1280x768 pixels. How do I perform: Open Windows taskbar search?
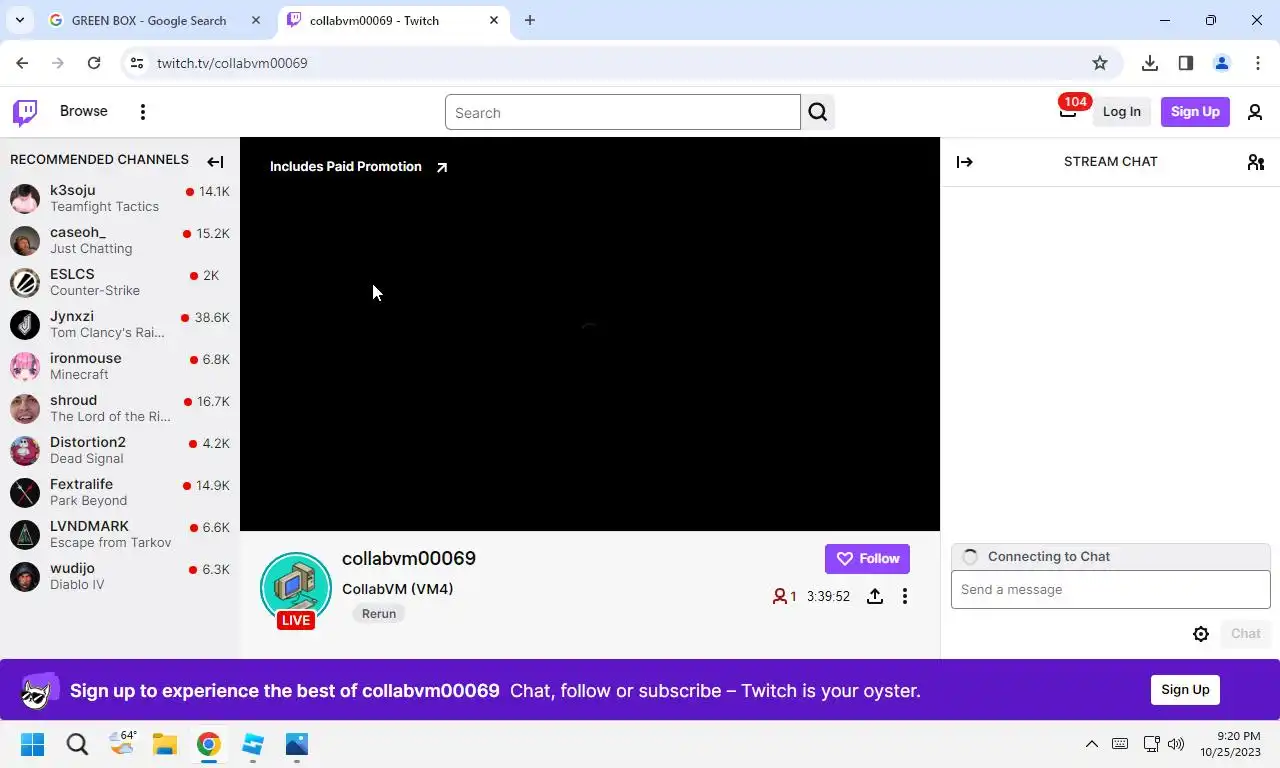(77, 744)
